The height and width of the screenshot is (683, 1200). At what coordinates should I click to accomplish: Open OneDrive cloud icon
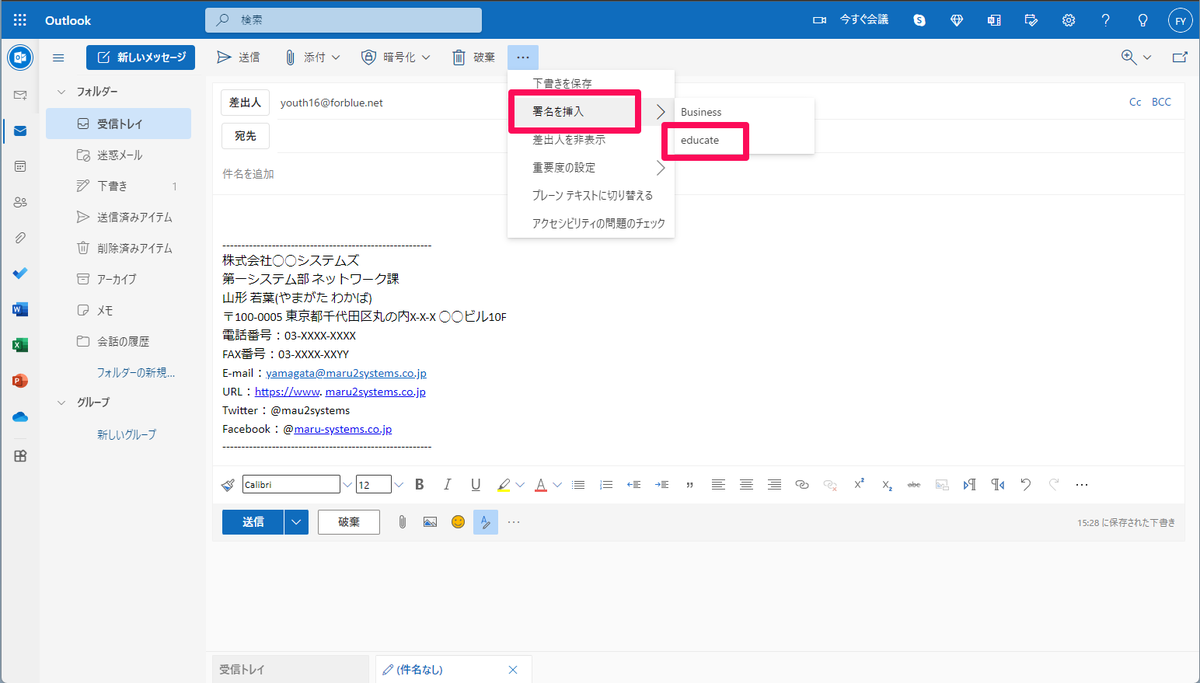click(x=20, y=417)
